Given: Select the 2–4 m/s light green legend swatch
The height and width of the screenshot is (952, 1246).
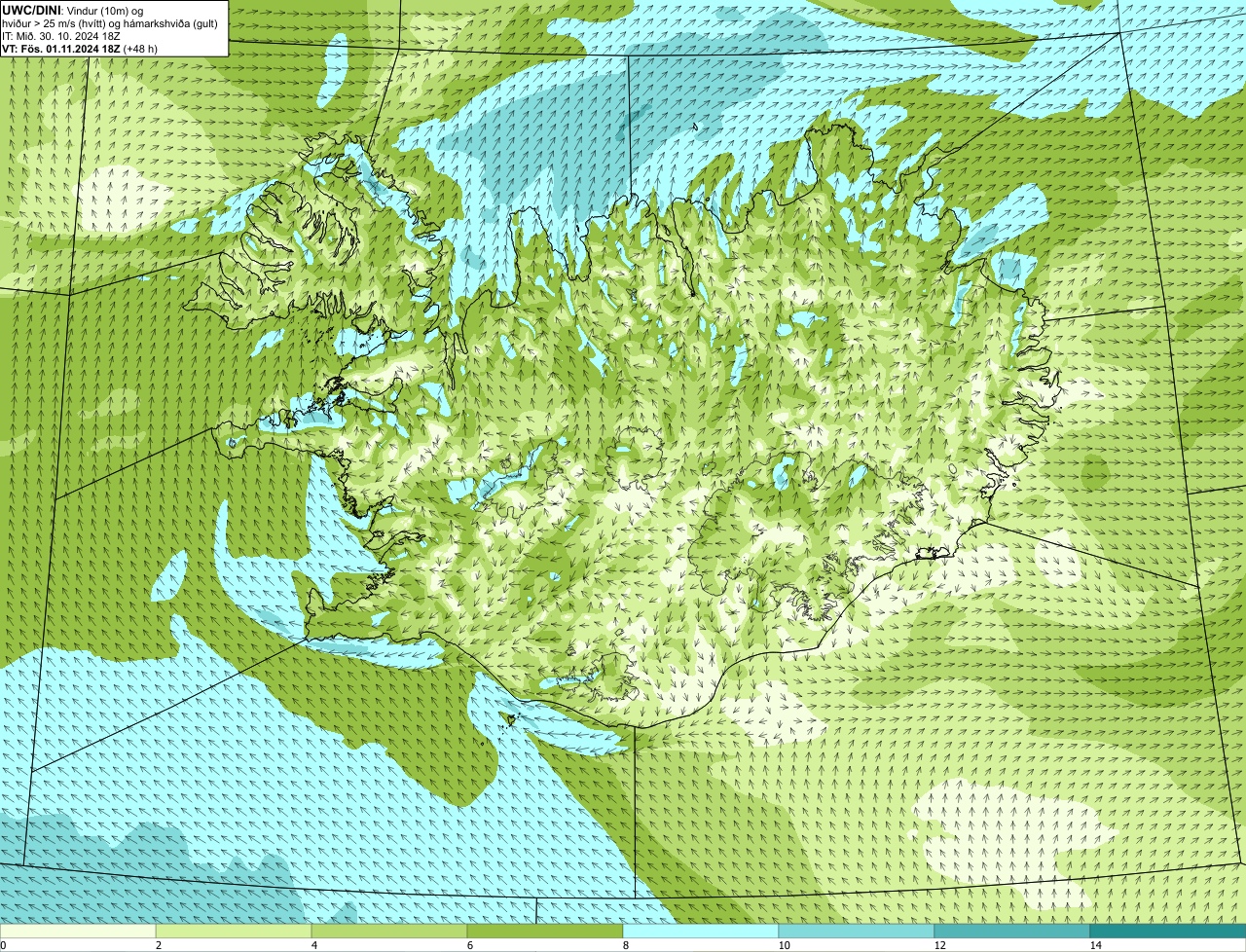Looking at the screenshot, I should pos(234,932).
